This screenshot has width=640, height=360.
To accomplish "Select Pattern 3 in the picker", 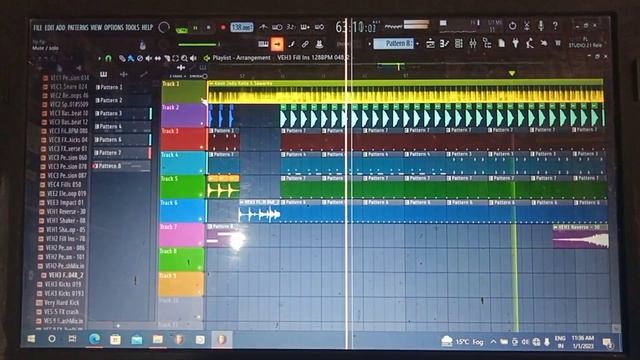I will [x=121, y=113].
